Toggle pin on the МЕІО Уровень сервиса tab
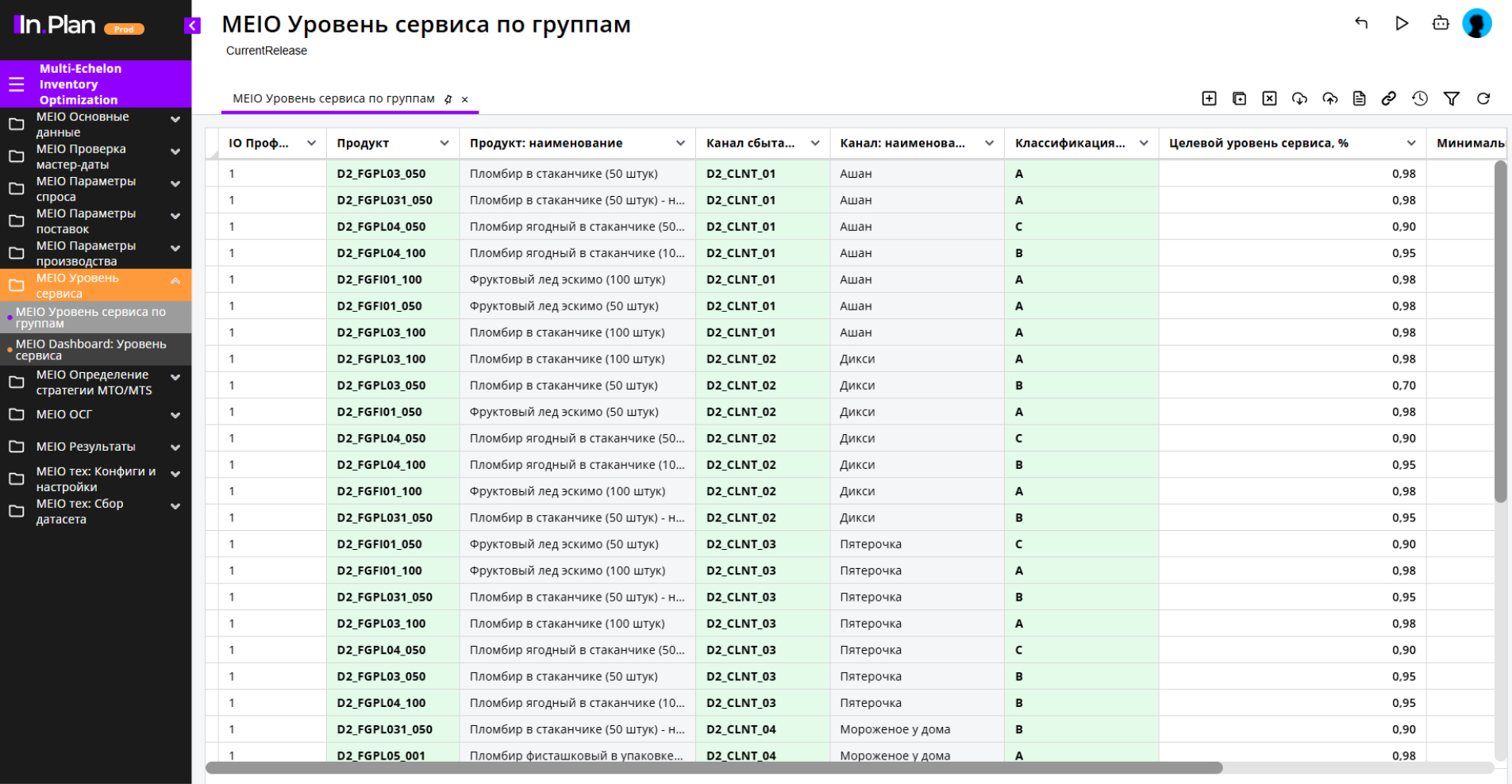The height and width of the screenshot is (784, 1512). [448, 99]
